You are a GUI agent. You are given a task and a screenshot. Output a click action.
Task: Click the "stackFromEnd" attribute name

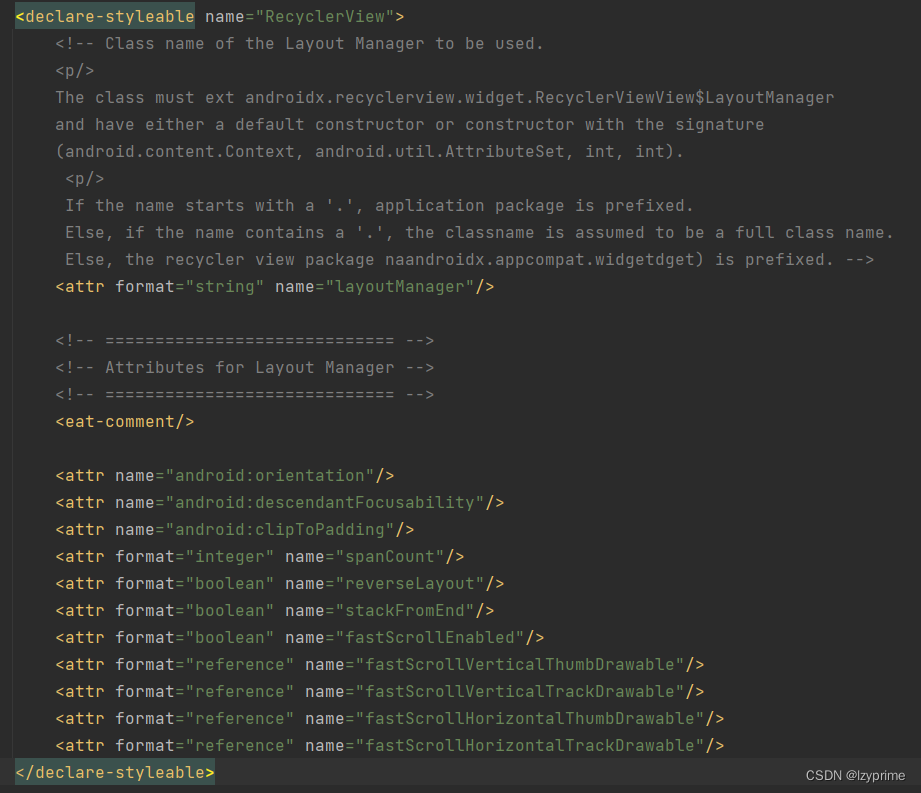coord(409,610)
